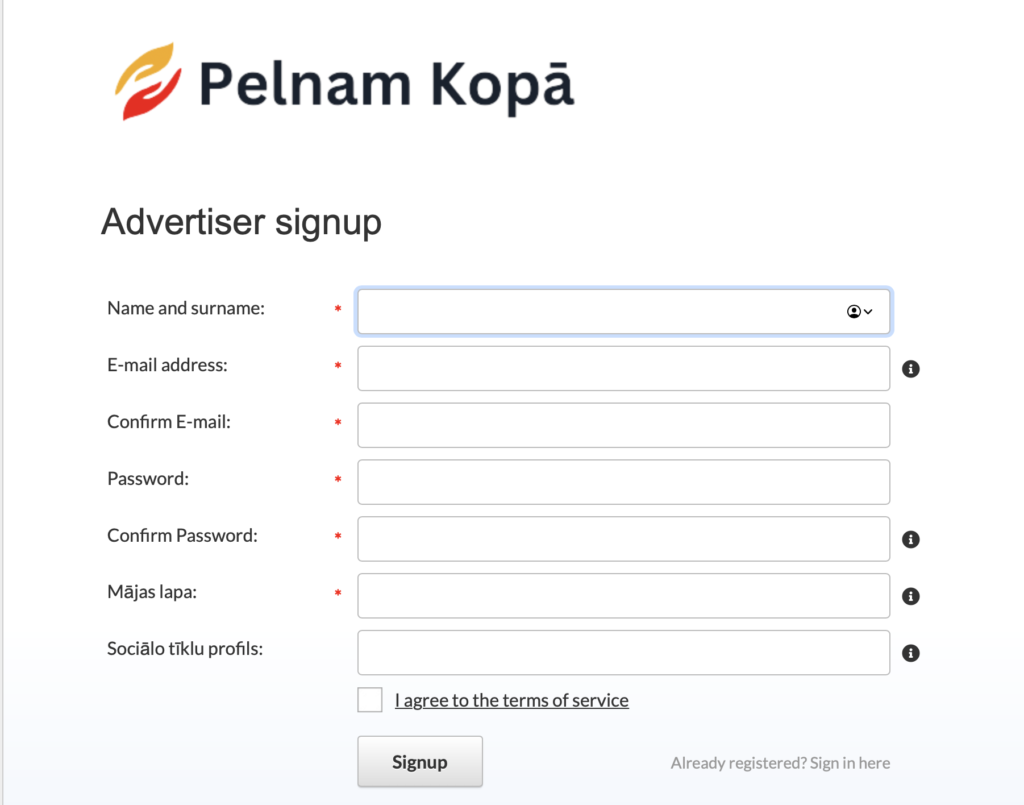Click info icon beside E-mail address field
The image size is (1024, 805).
[910, 369]
